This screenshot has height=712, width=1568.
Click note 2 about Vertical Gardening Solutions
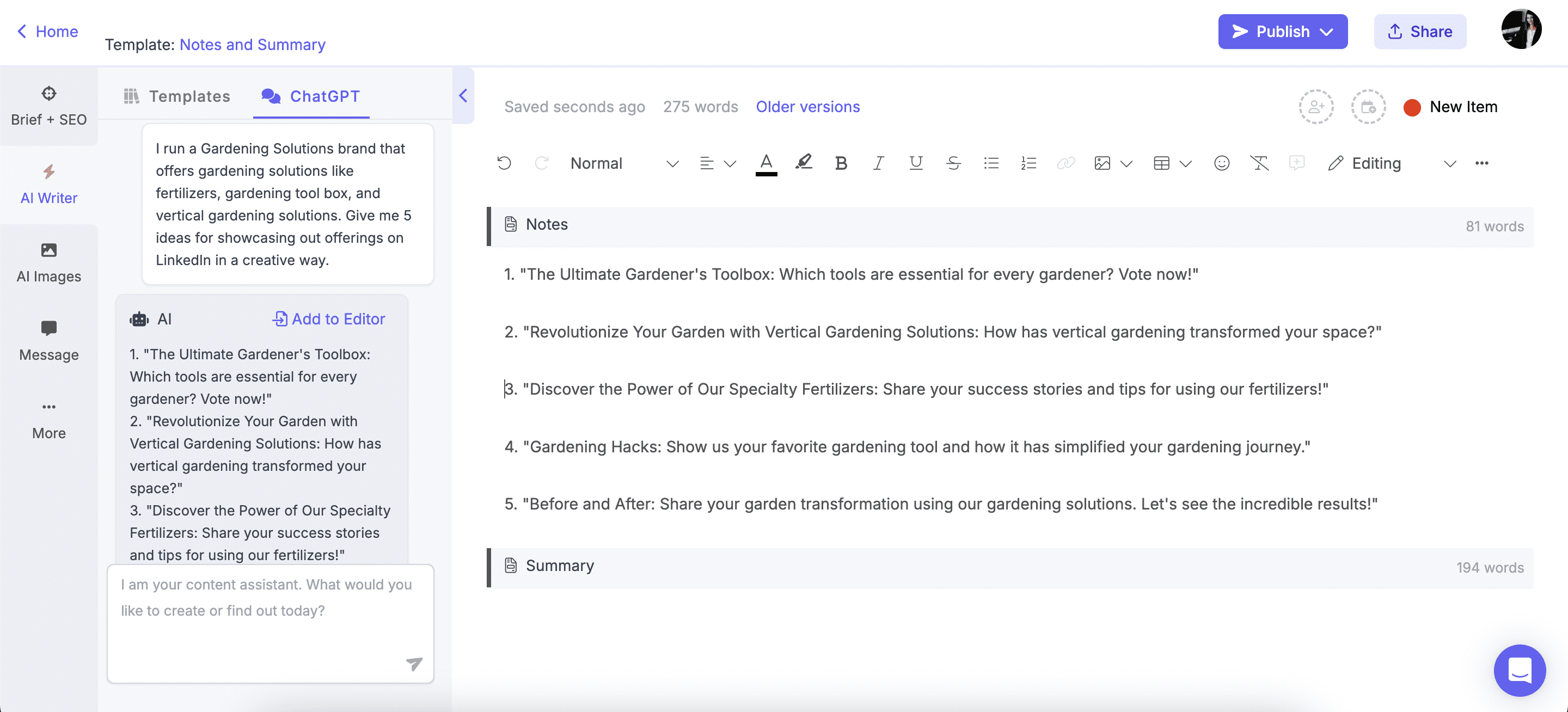(943, 332)
